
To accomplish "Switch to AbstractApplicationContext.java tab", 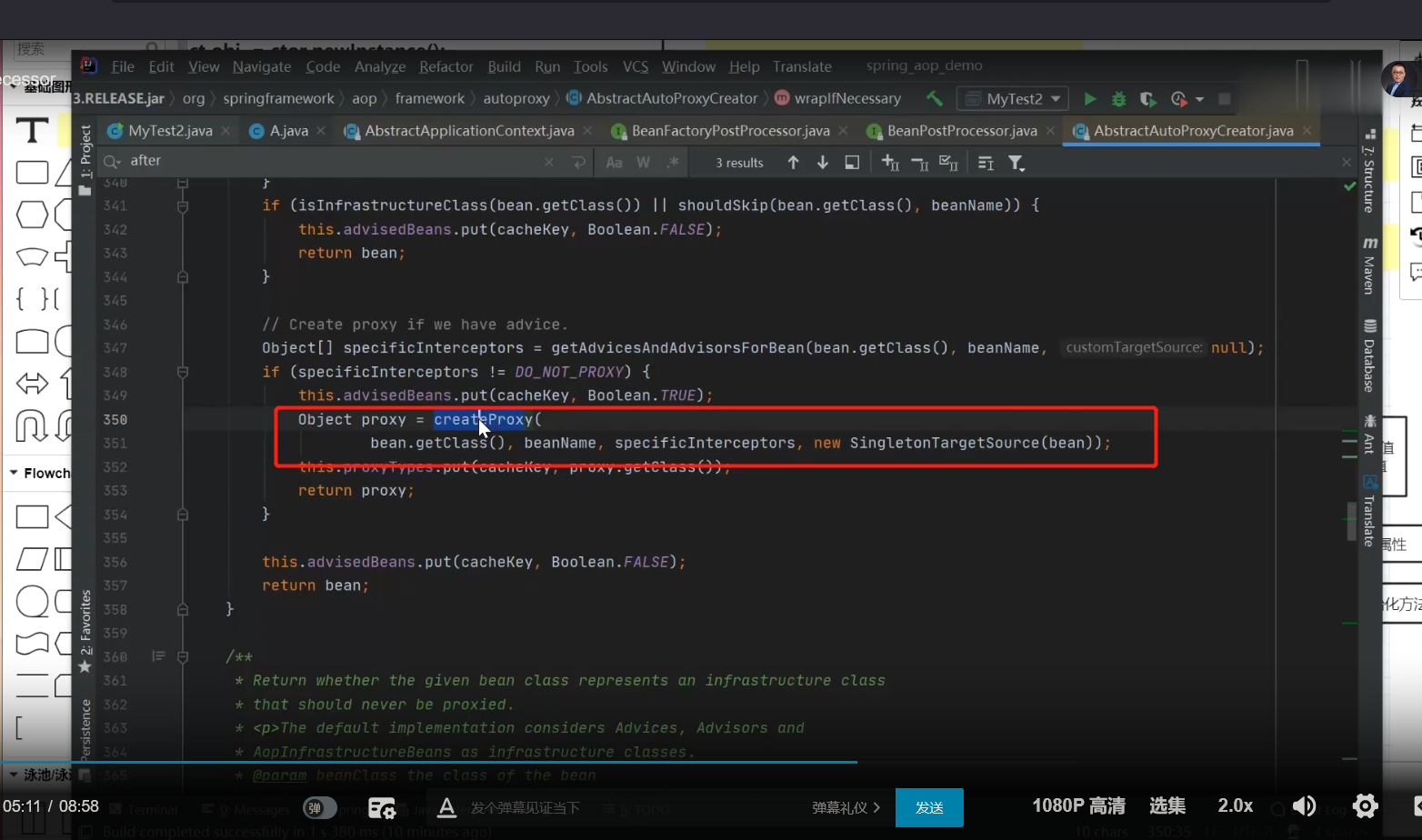I will click(469, 131).
